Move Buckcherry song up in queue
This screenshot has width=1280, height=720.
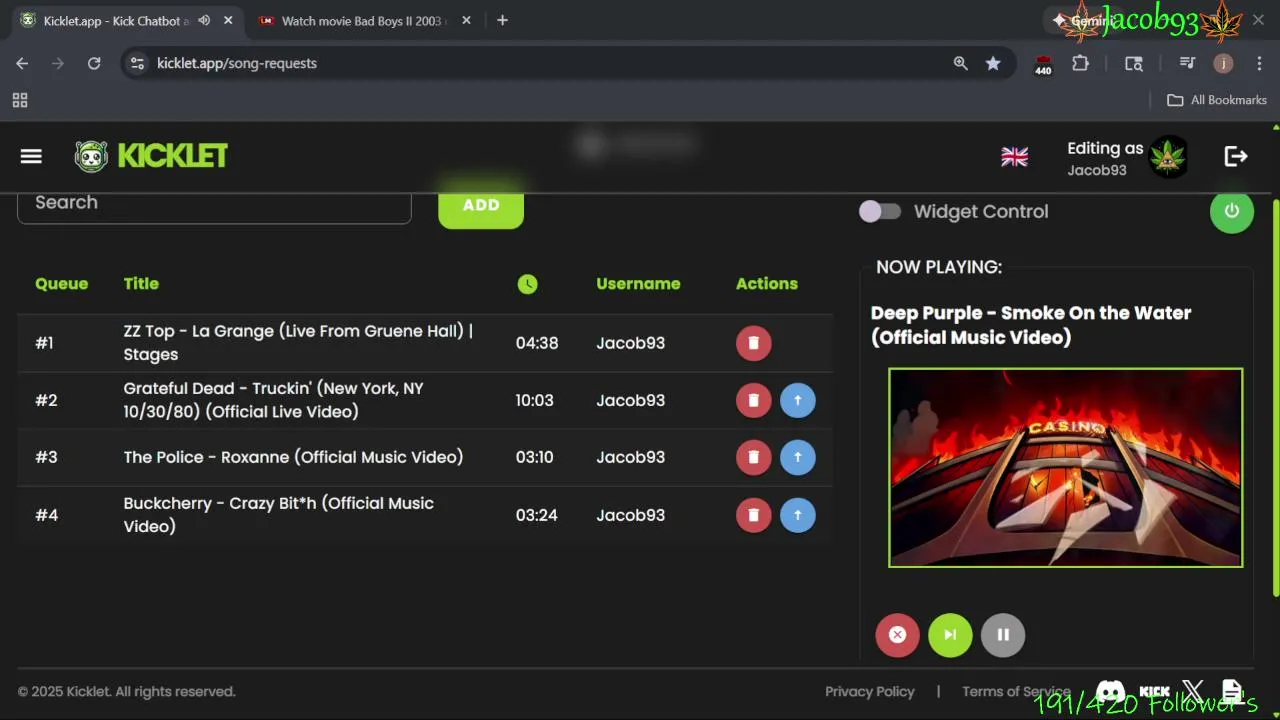point(797,515)
